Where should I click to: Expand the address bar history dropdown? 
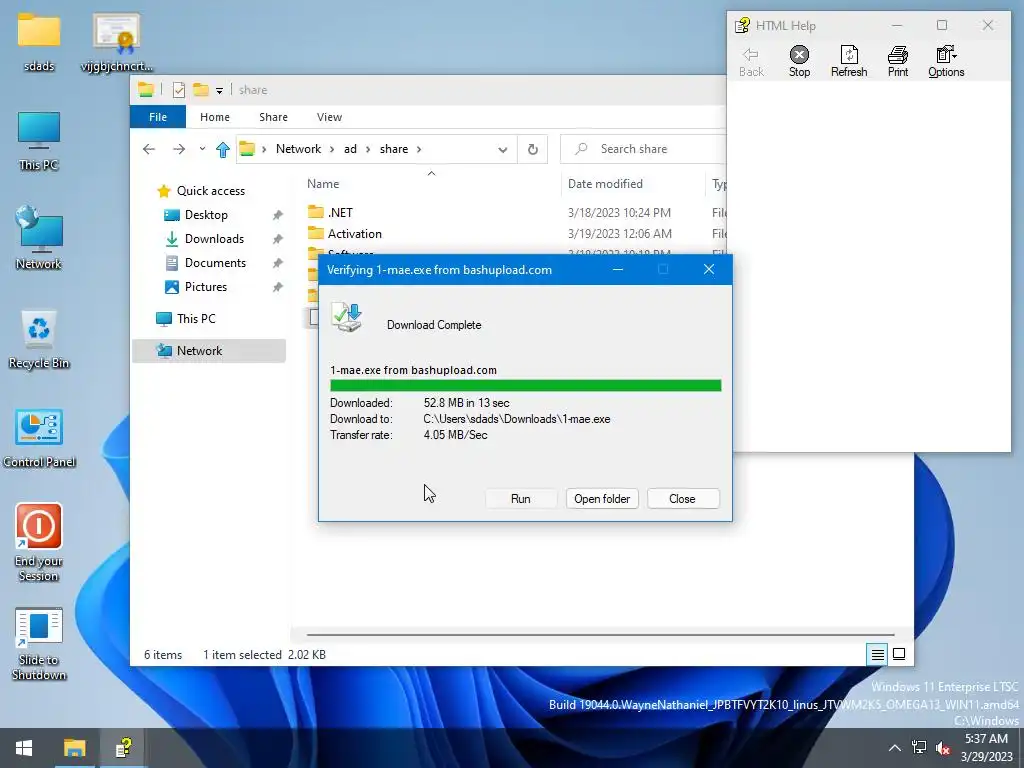(502, 150)
